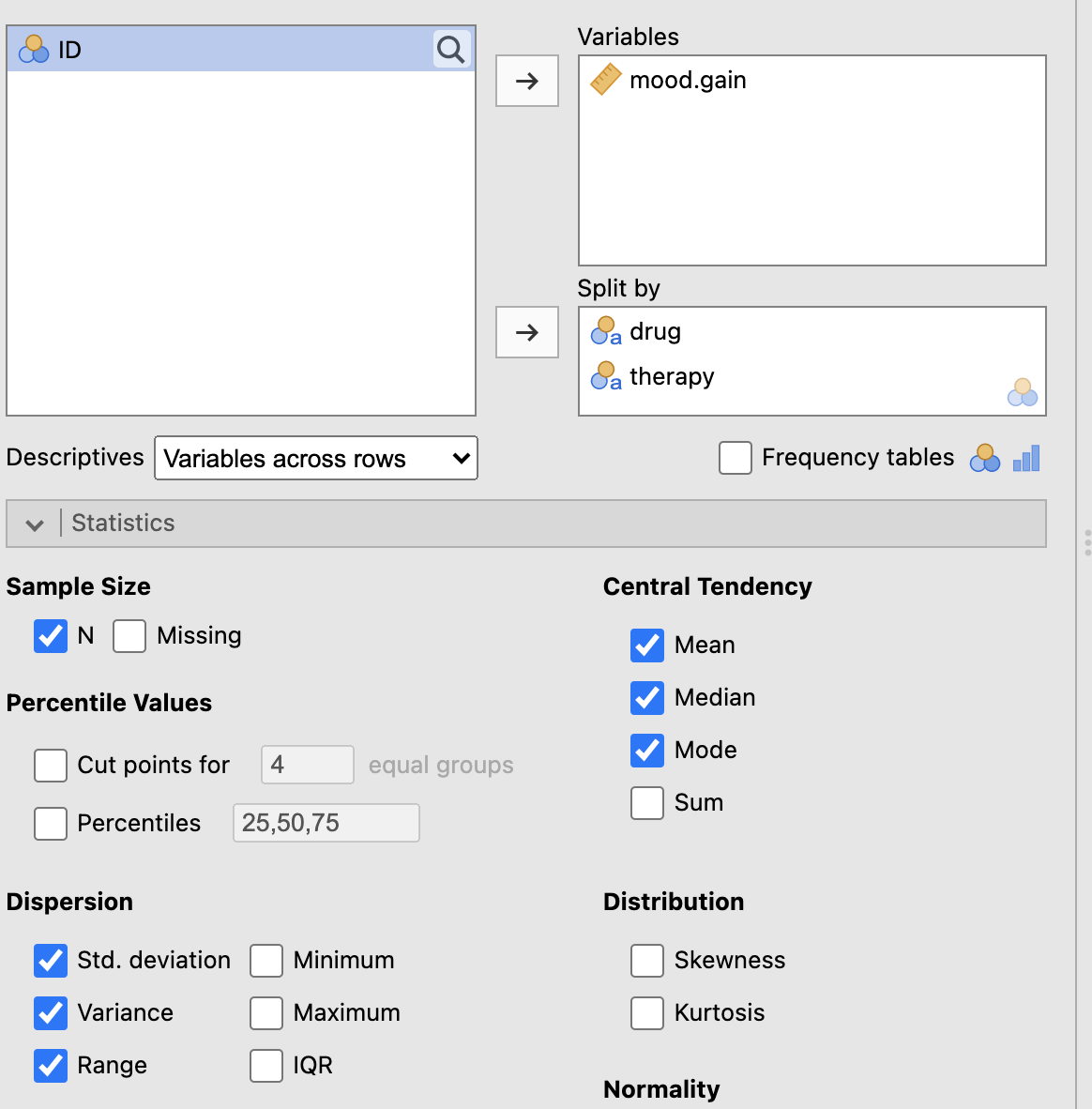Image resolution: width=1092 pixels, height=1109 pixels.
Task: Uncheck the Median checkbox
Action: tap(647, 698)
